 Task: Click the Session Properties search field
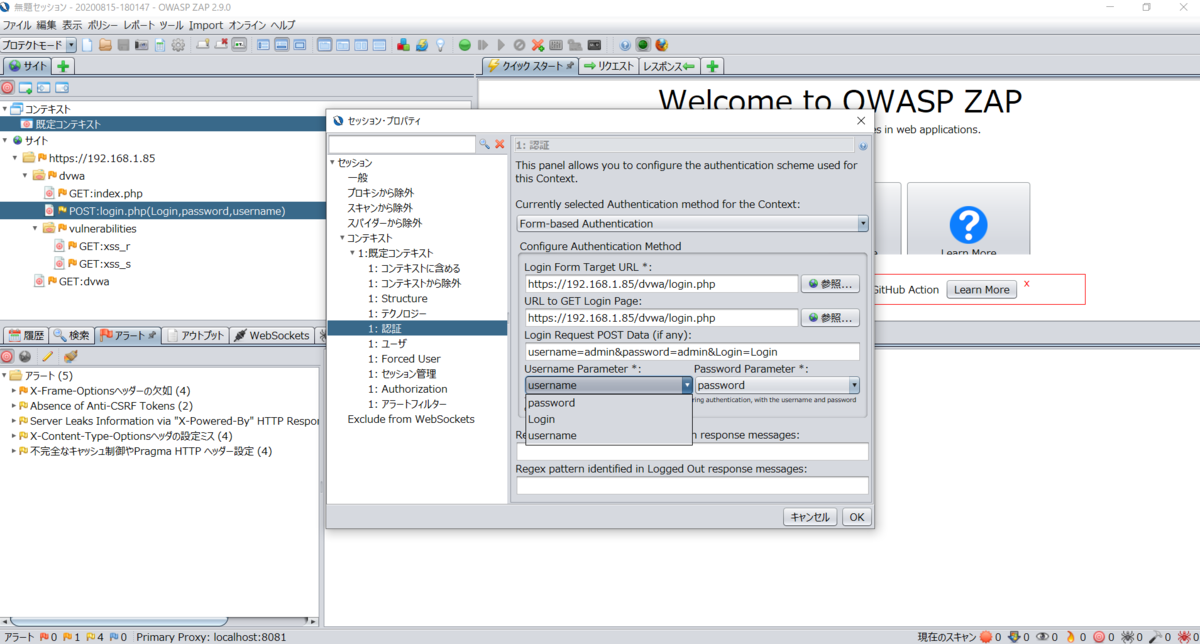(x=402, y=145)
